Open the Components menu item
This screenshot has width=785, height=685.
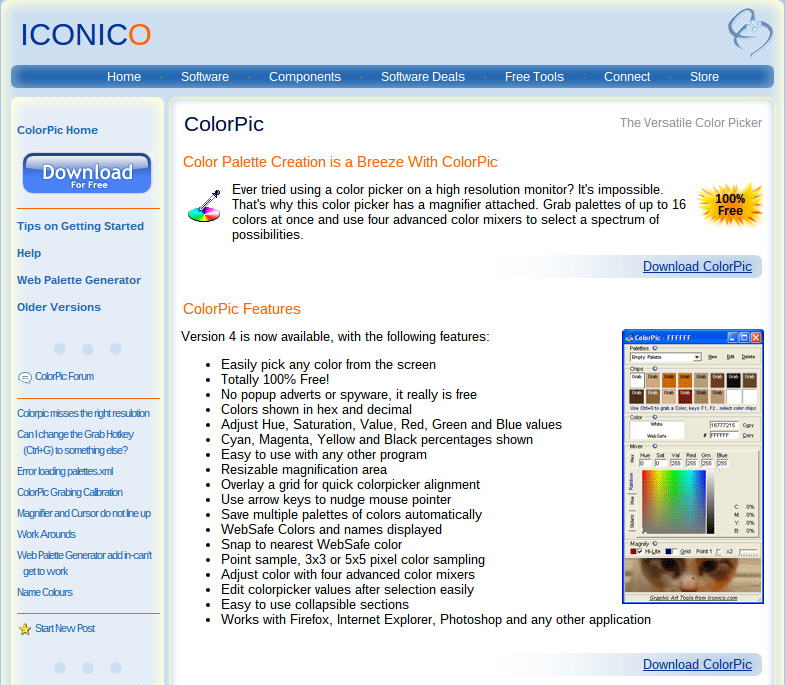305,77
